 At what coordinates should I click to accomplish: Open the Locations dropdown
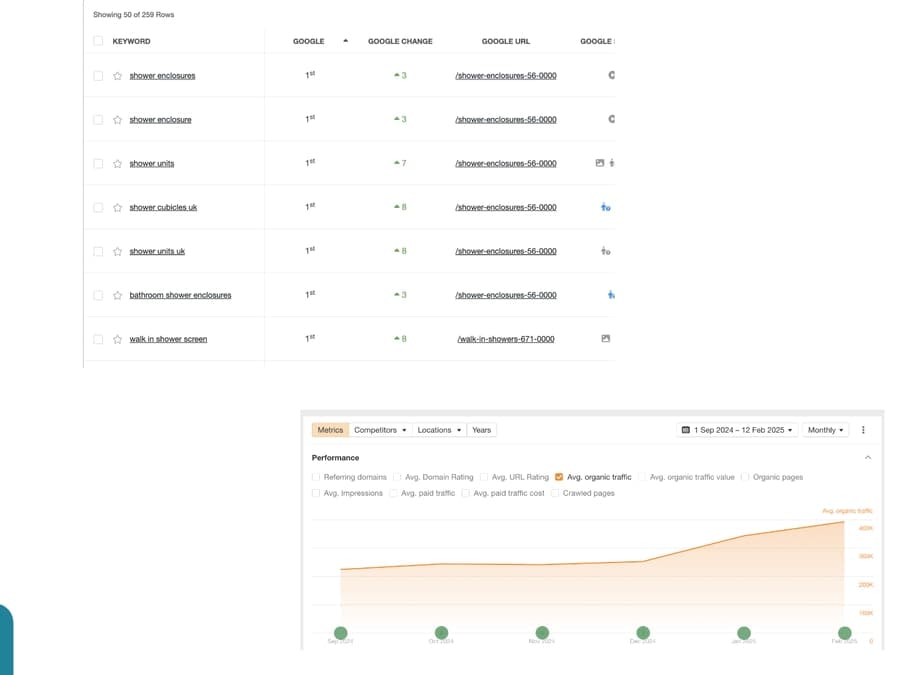(439, 430)
